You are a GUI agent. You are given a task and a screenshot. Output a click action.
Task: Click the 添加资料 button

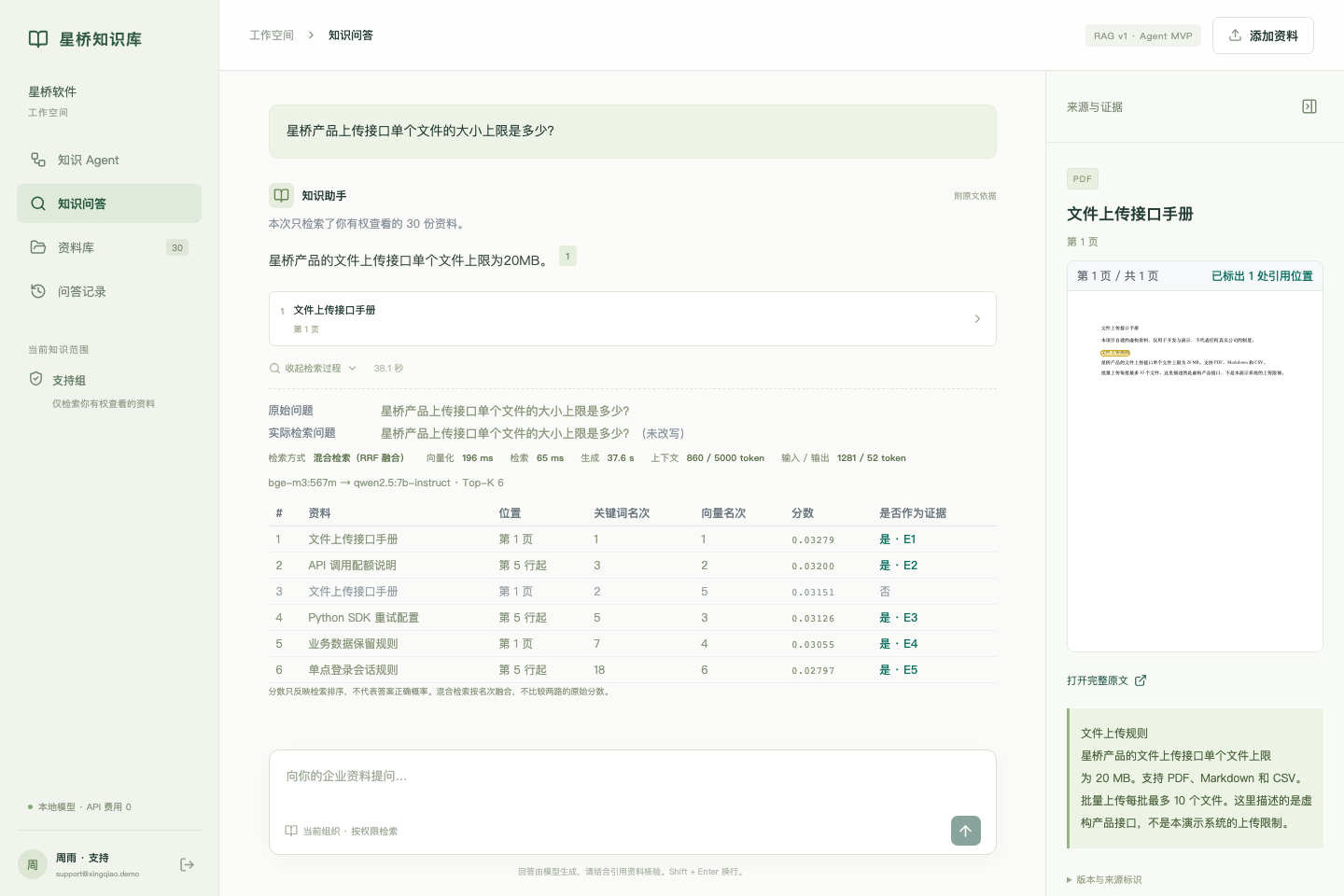tap(1263, 35)
